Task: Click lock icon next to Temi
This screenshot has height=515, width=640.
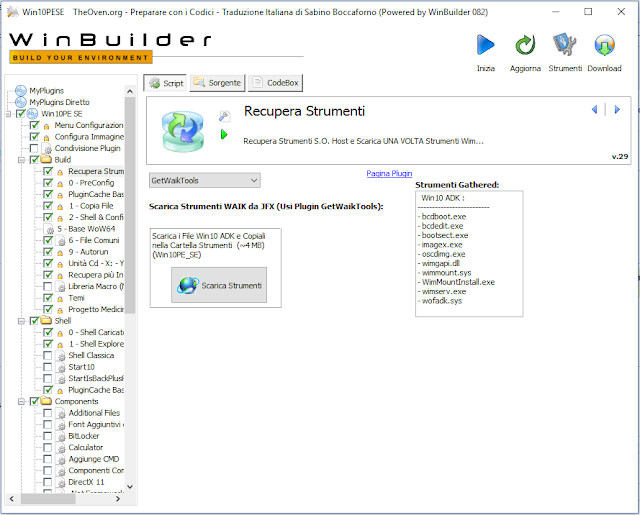Action: [x=60, y=299]
